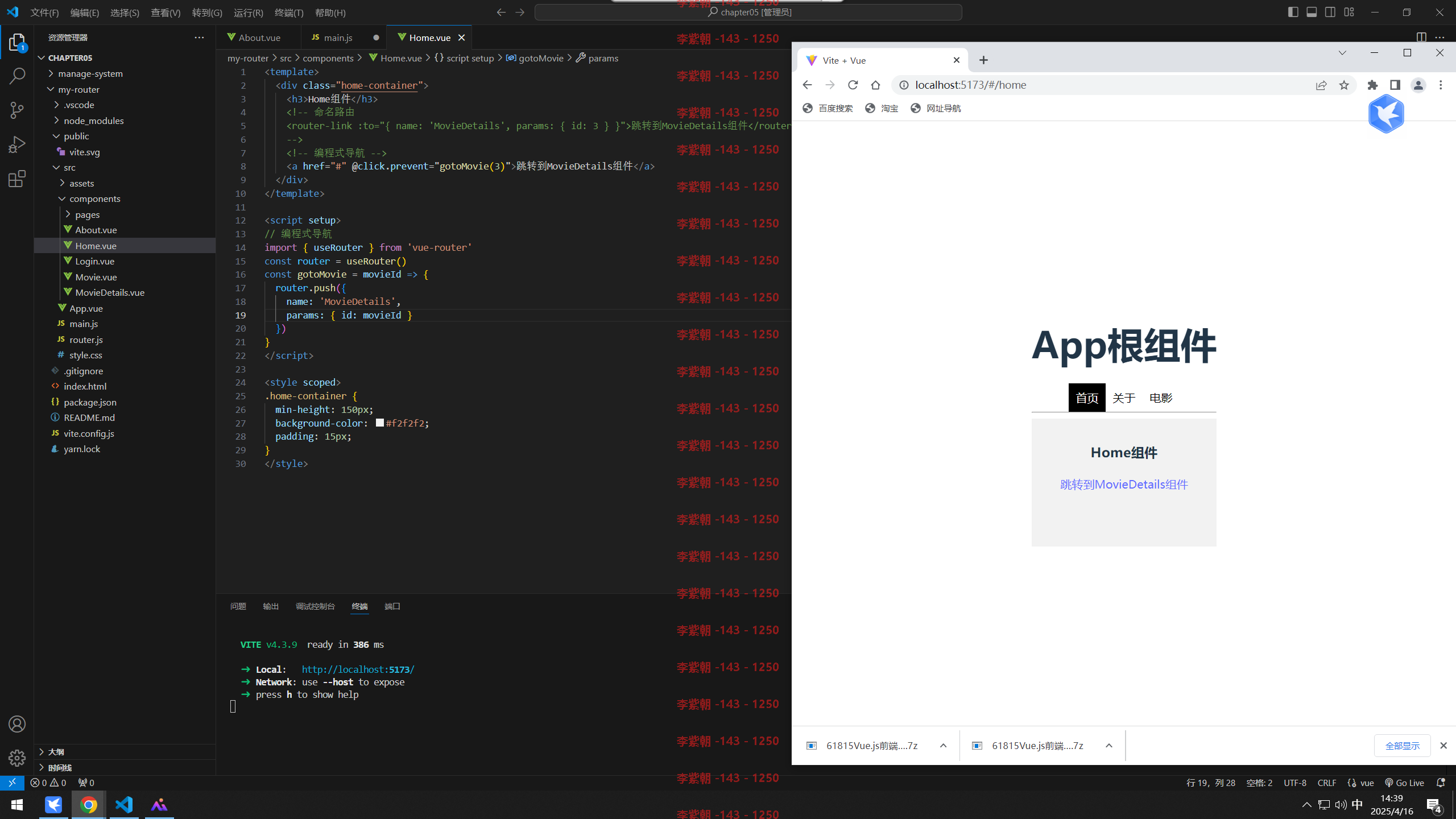Switch to 调试控制台 panel tab

pyautogui.click(x=315, y=606)
